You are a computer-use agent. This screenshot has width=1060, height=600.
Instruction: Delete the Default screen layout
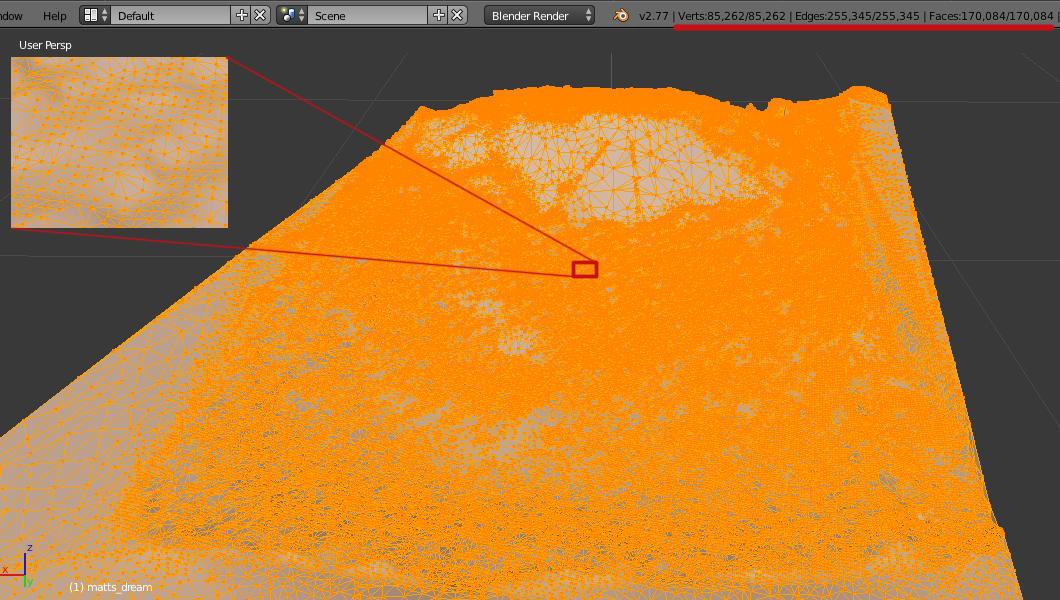pos(260,15)
